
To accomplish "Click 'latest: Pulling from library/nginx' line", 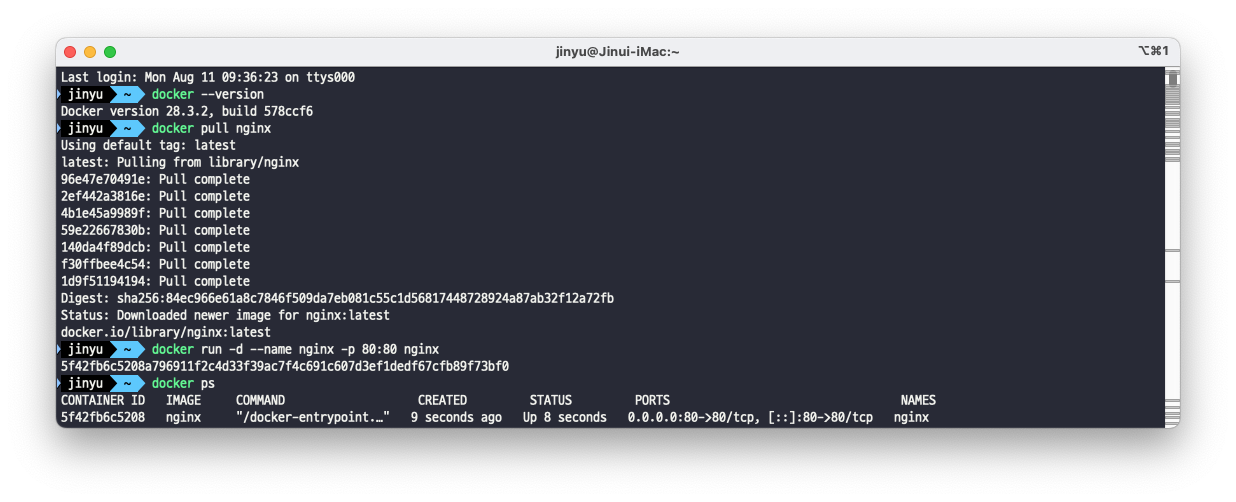I will click(180, 162).
